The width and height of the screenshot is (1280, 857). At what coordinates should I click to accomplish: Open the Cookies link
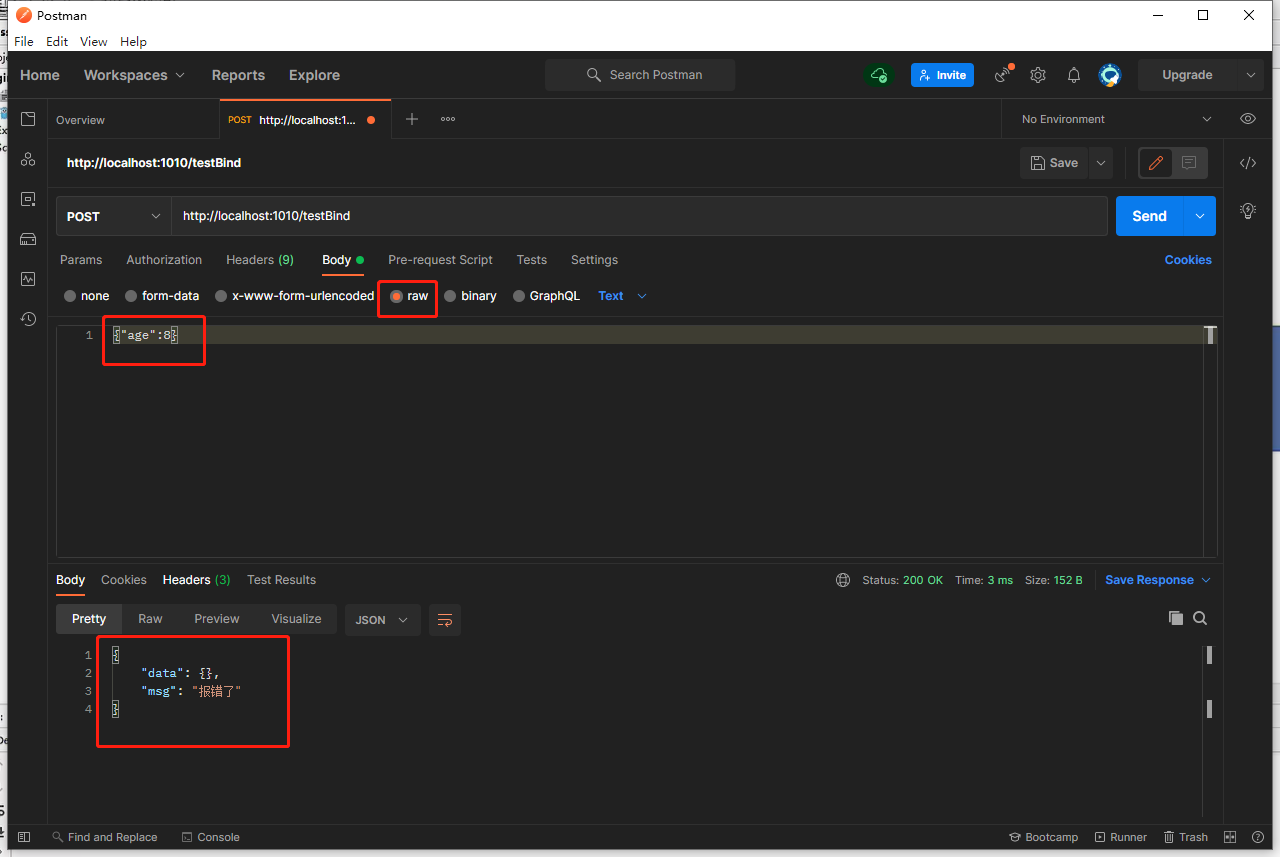click(x=1188, y=260)
